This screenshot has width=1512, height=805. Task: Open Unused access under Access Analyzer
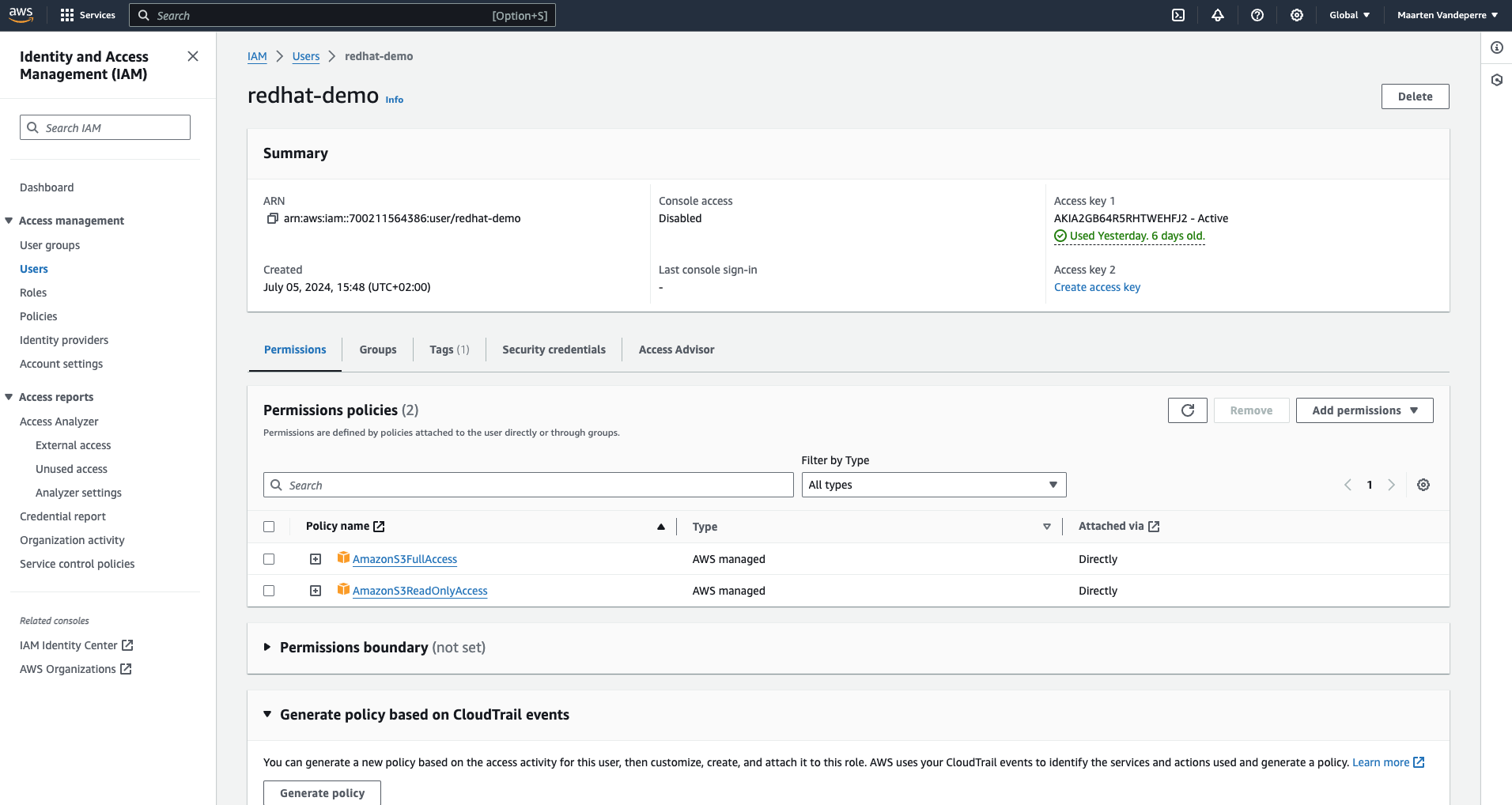pyautogui.click(x=71, y=469)
